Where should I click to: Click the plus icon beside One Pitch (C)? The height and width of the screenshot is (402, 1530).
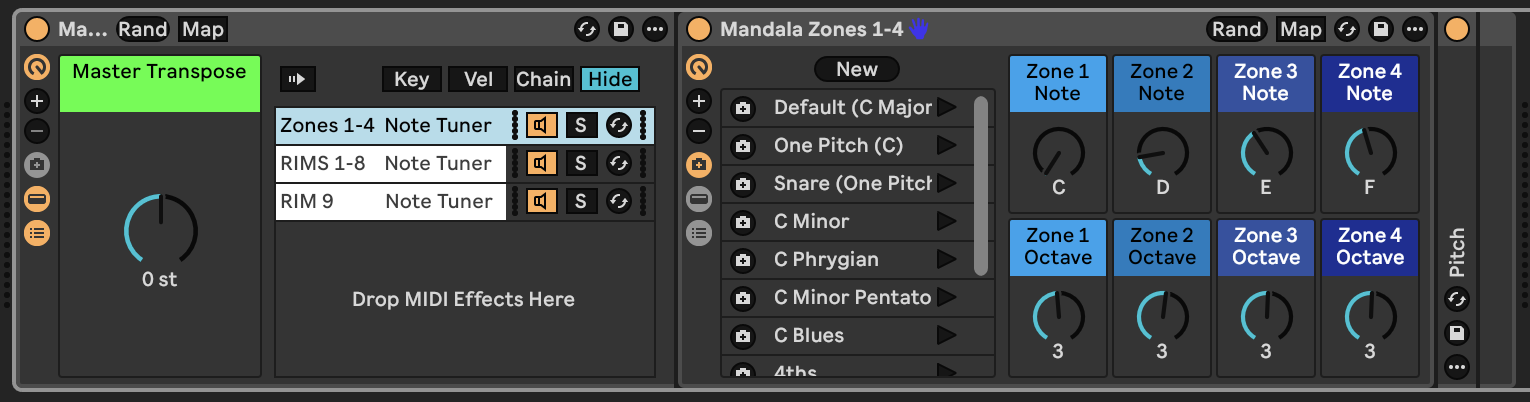coord(742,146)
